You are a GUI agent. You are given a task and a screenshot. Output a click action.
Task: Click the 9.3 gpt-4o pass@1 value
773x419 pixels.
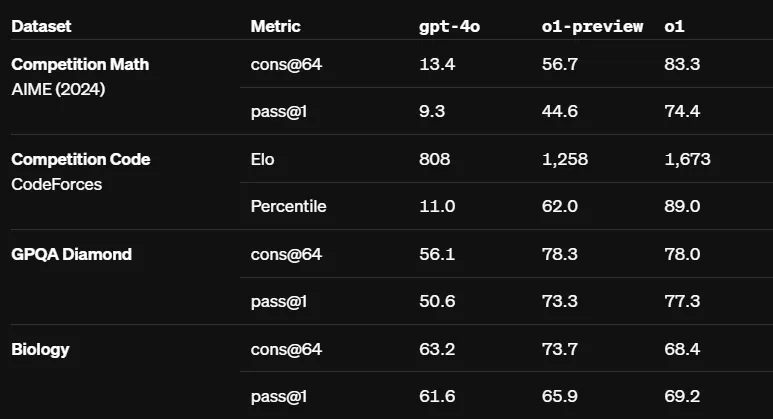point(430,112)
